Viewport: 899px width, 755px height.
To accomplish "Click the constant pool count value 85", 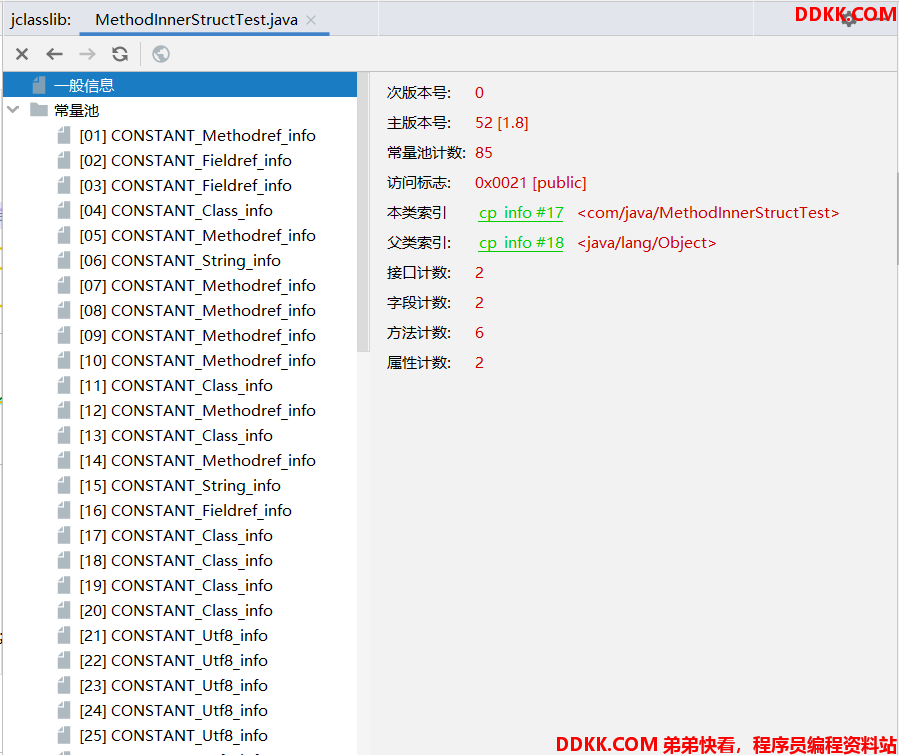I will 483,152.
